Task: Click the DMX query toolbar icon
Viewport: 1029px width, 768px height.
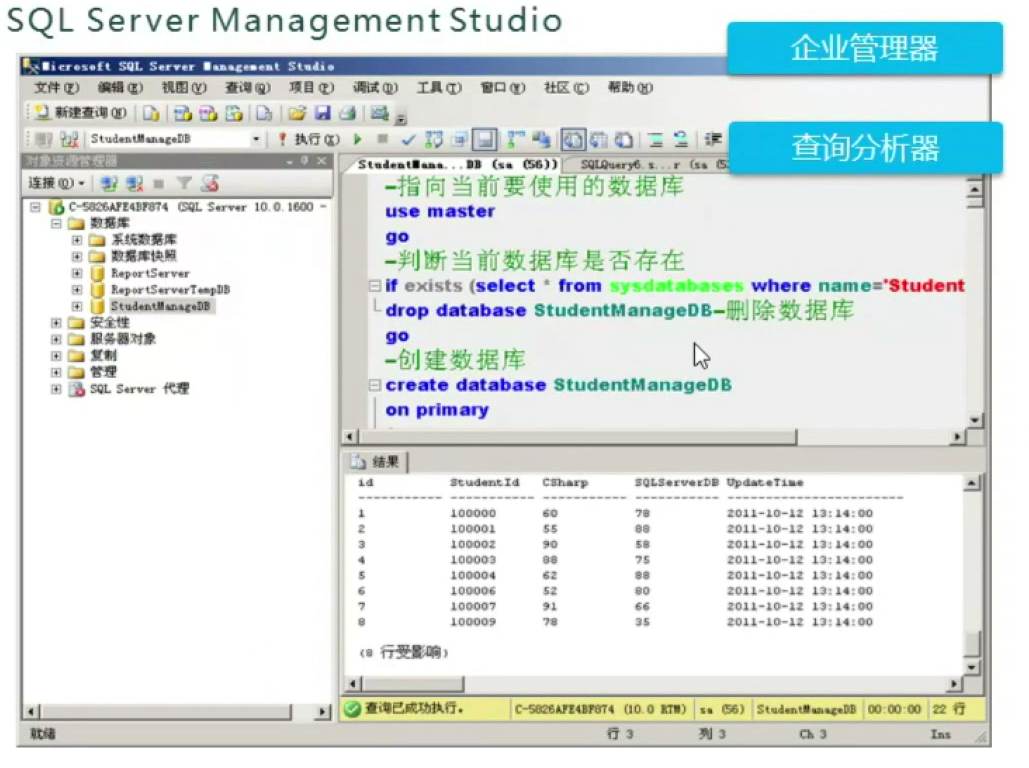Action: [208, 113]
